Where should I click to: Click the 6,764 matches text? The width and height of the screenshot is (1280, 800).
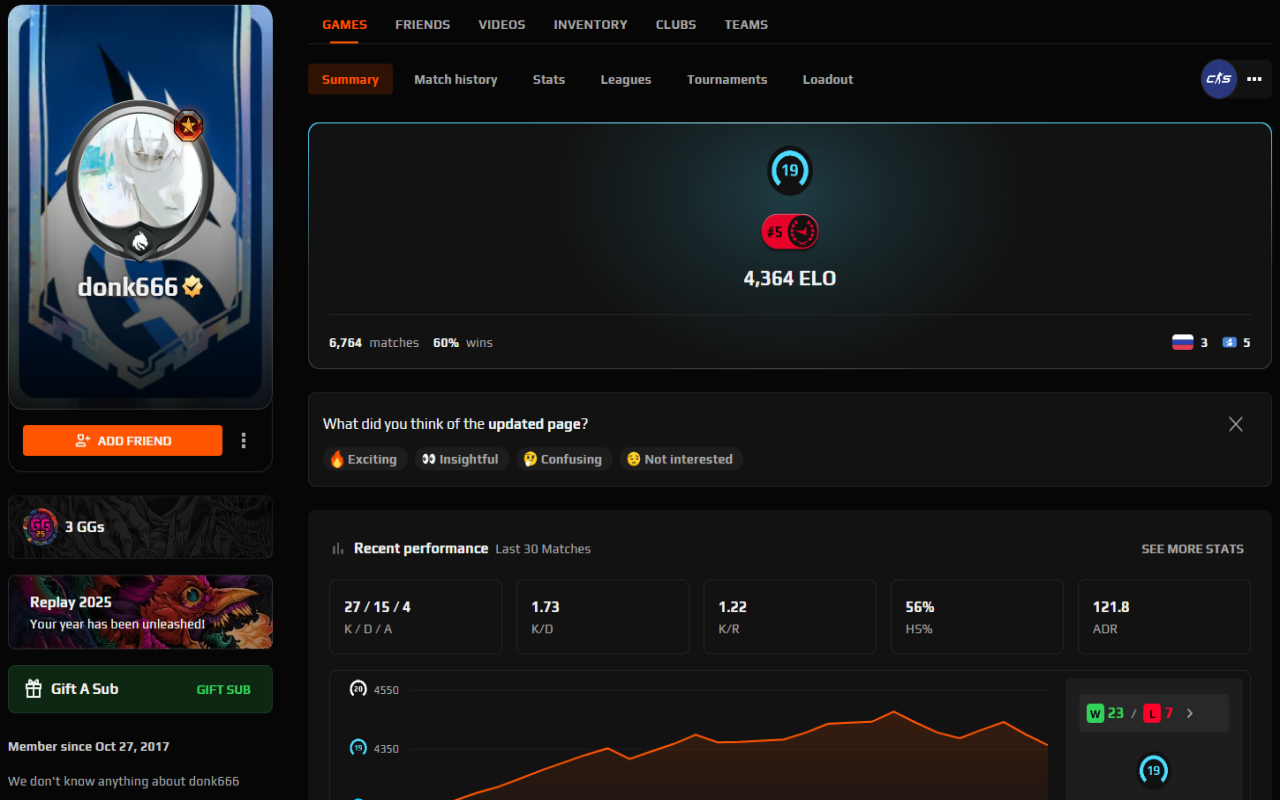pos(374,342)
